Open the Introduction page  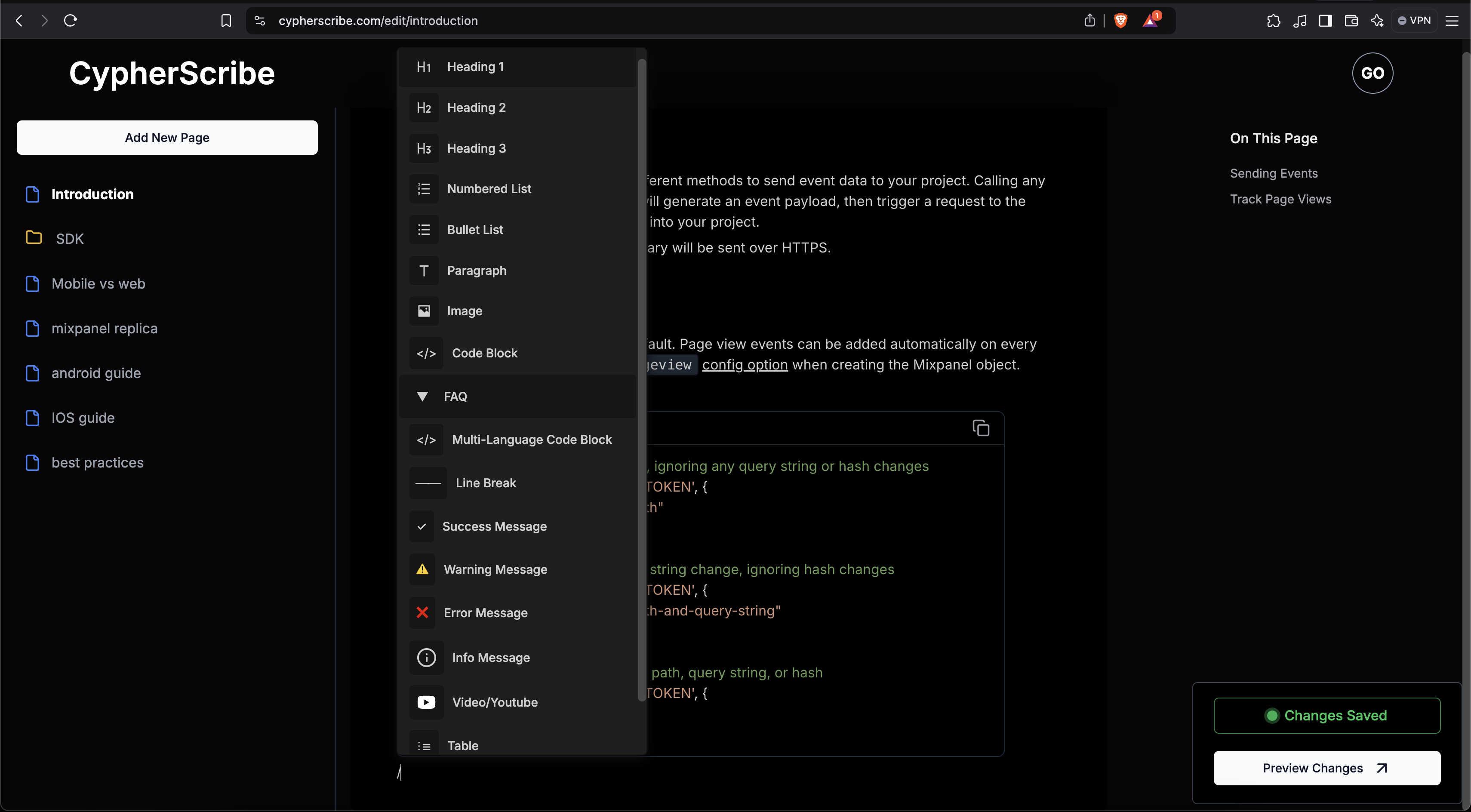point(92,194)
